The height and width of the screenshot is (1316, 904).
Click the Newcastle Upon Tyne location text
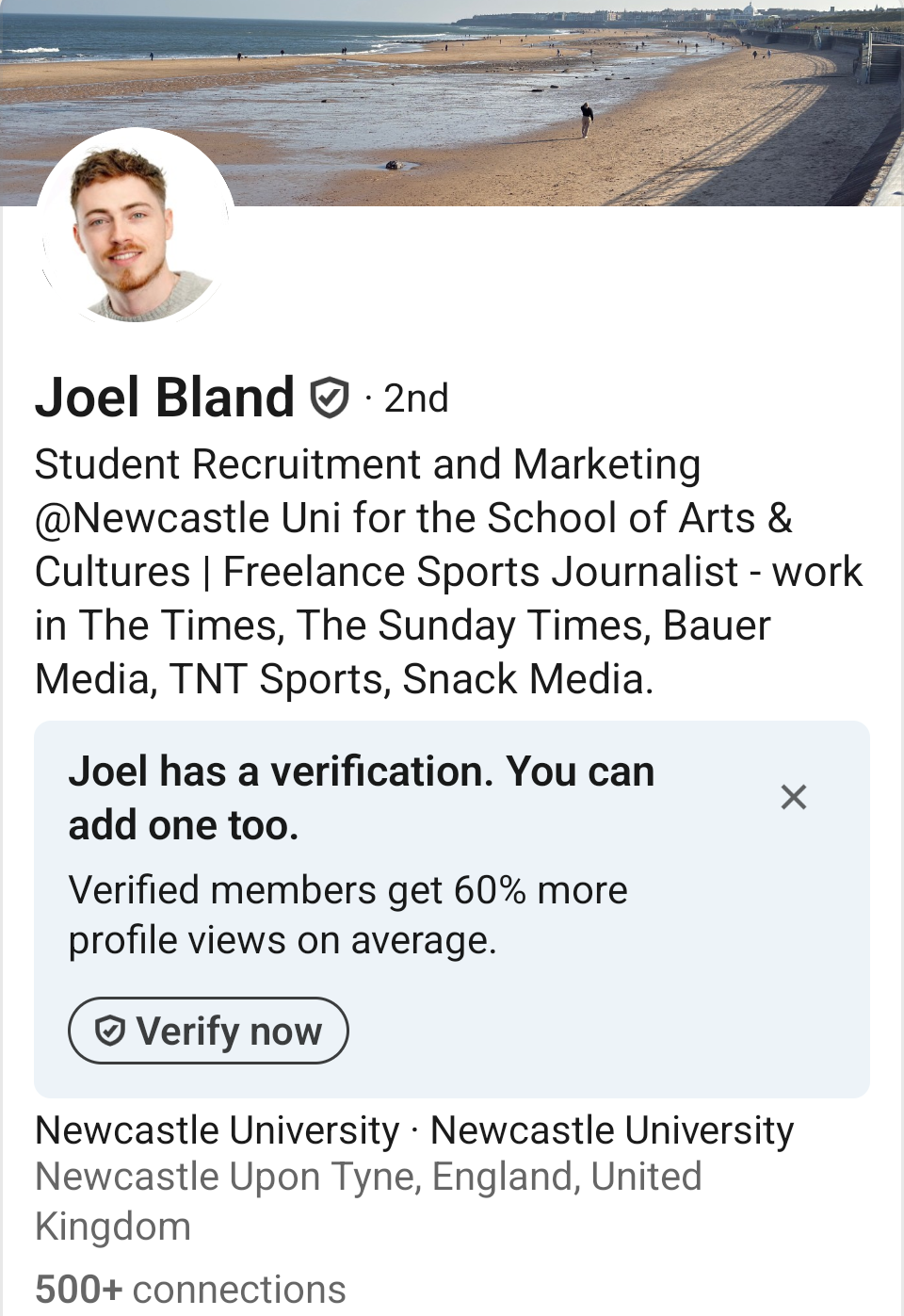click(x=367, y=1178)
